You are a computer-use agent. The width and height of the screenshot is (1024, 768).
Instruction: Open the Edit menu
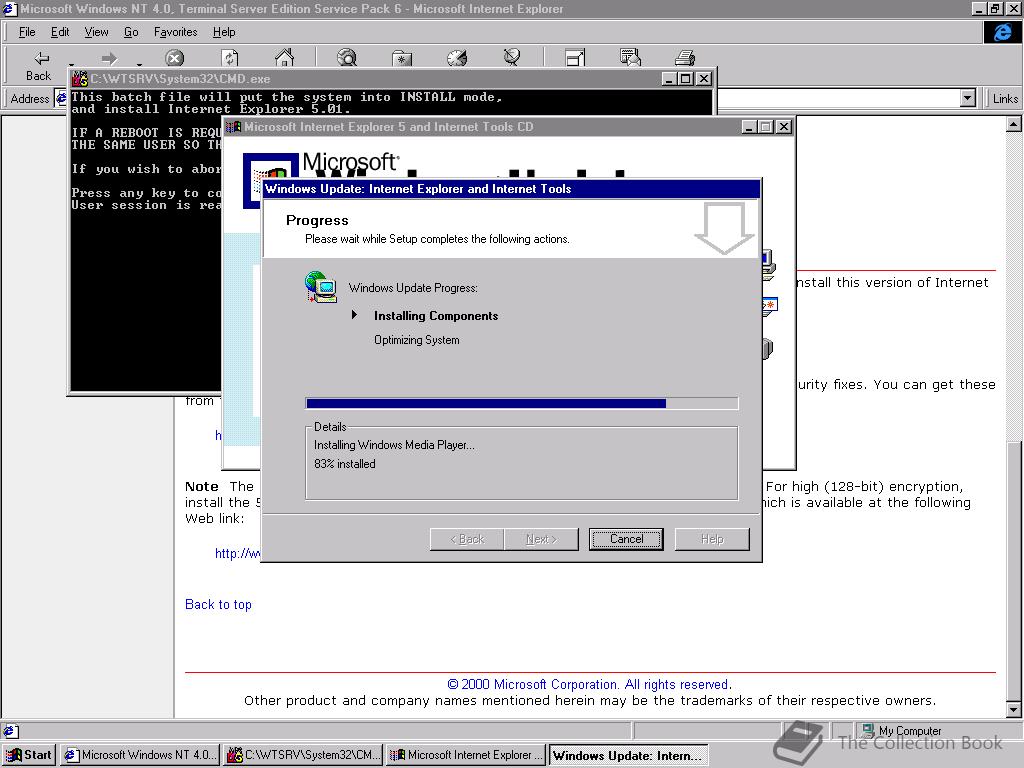tap(59, 32)
